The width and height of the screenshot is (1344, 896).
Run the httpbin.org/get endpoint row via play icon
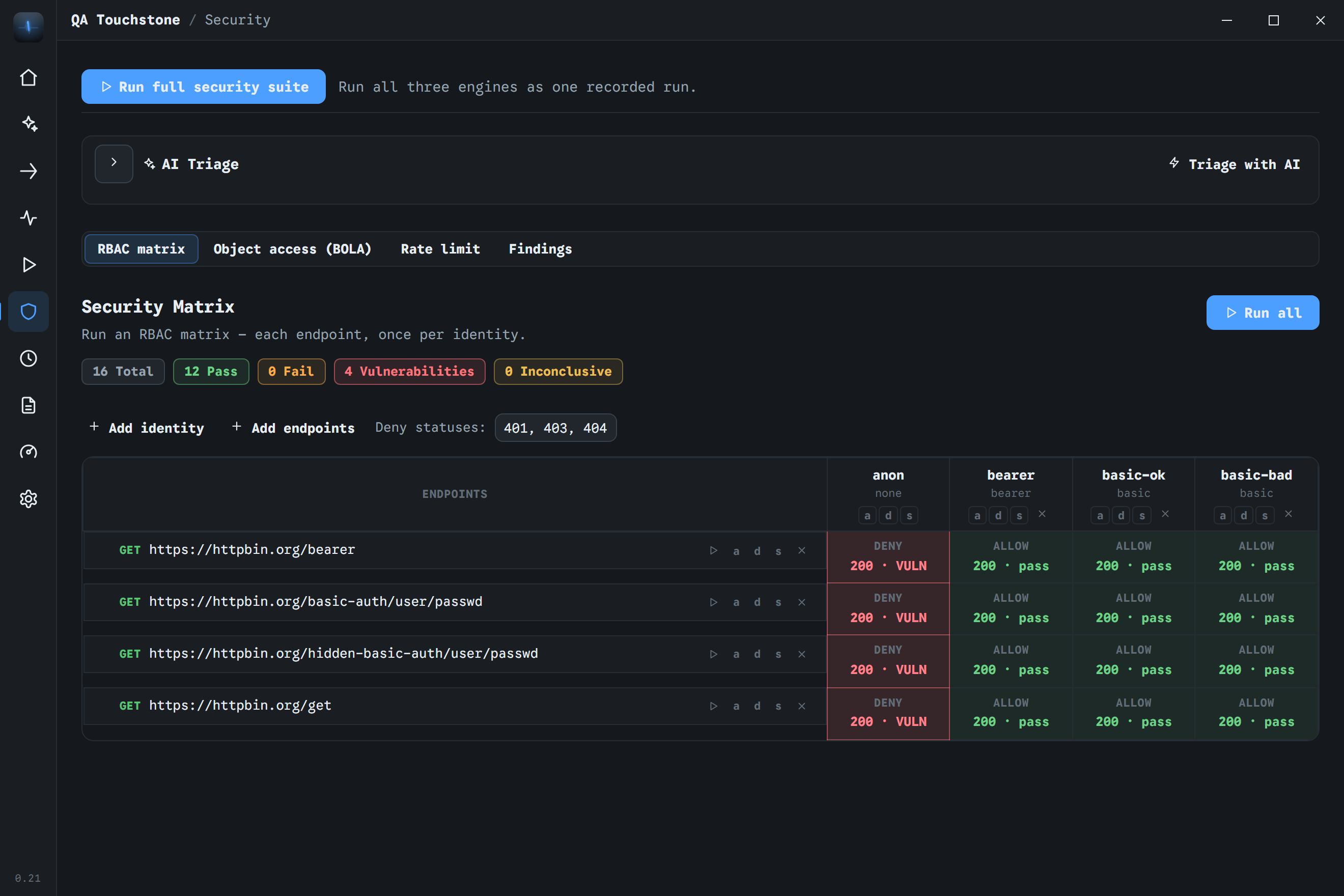[x=714, y=706]
